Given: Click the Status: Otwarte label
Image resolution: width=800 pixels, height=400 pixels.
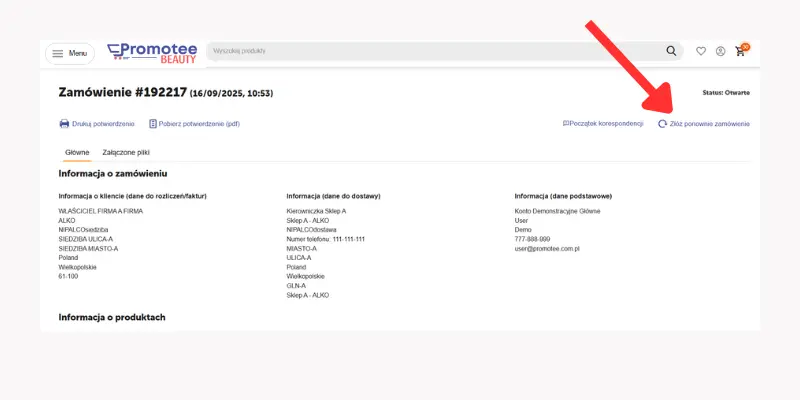Looking at the screenshot, I should [x=725, y=93].
